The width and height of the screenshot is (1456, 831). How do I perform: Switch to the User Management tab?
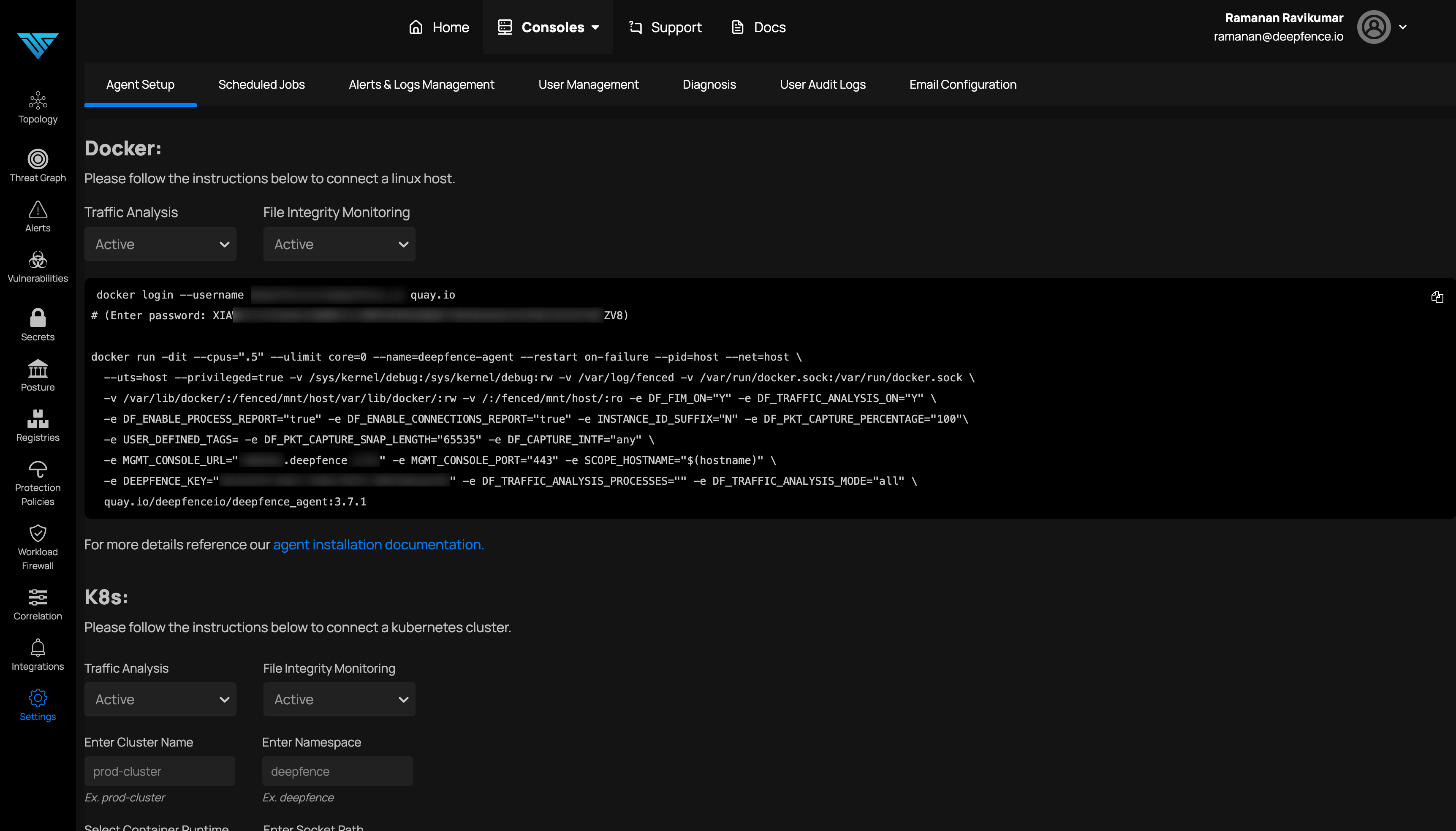(x=589, y=84)
